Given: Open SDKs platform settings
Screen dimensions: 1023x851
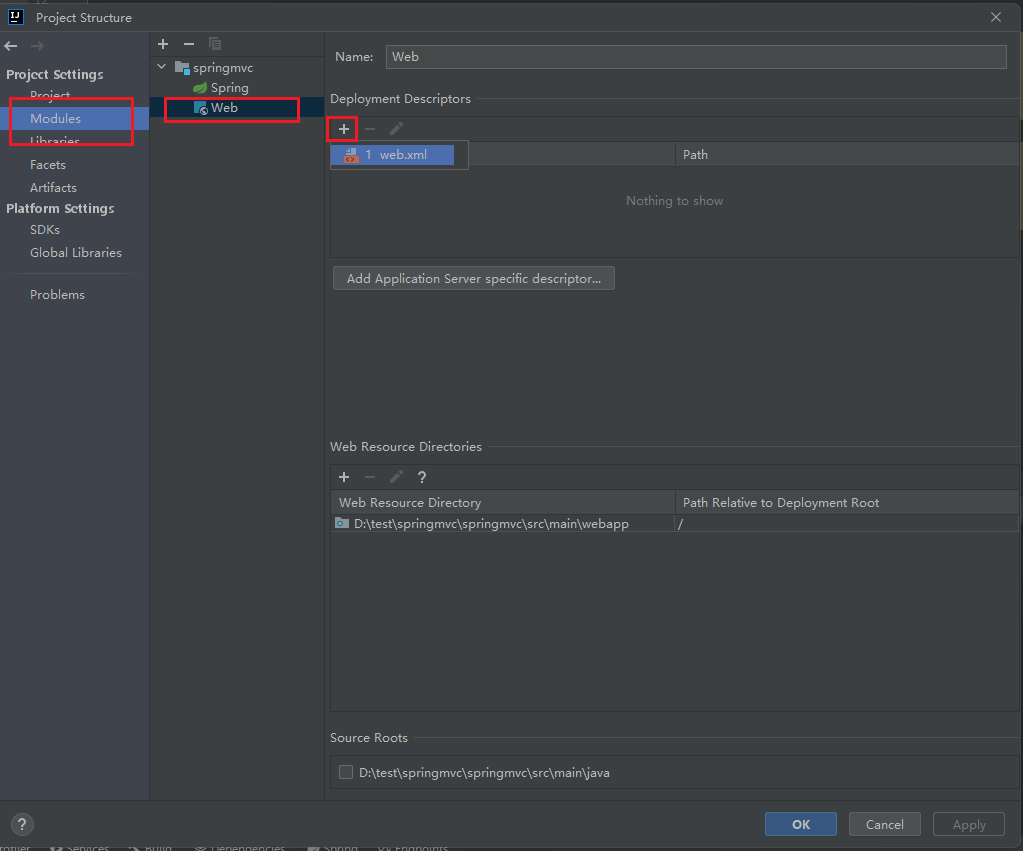Looking at the screenshot, I should [45, 230].
